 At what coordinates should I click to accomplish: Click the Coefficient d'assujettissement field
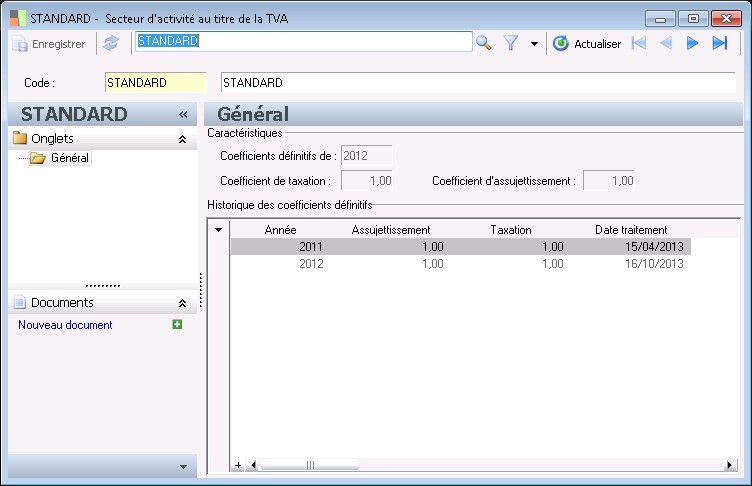[x=609, y=181]
